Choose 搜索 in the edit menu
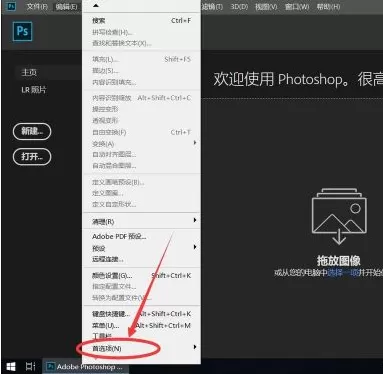This screenshot has height=374, width=383. 141,21
